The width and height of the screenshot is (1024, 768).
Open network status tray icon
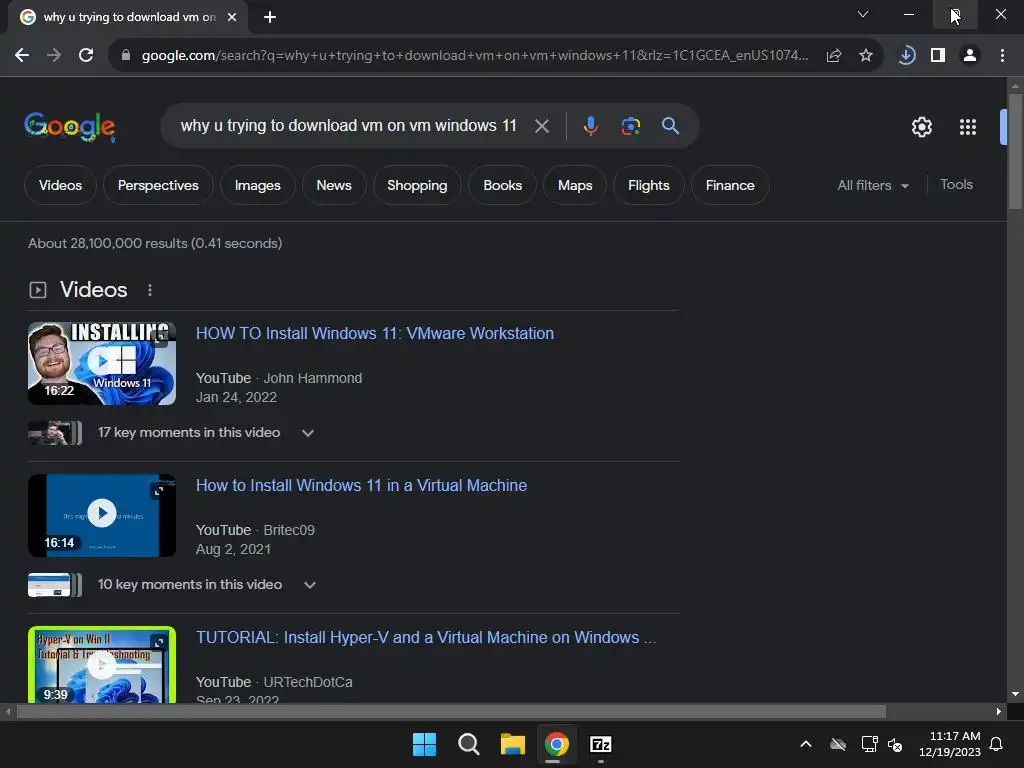click(869, 744)
